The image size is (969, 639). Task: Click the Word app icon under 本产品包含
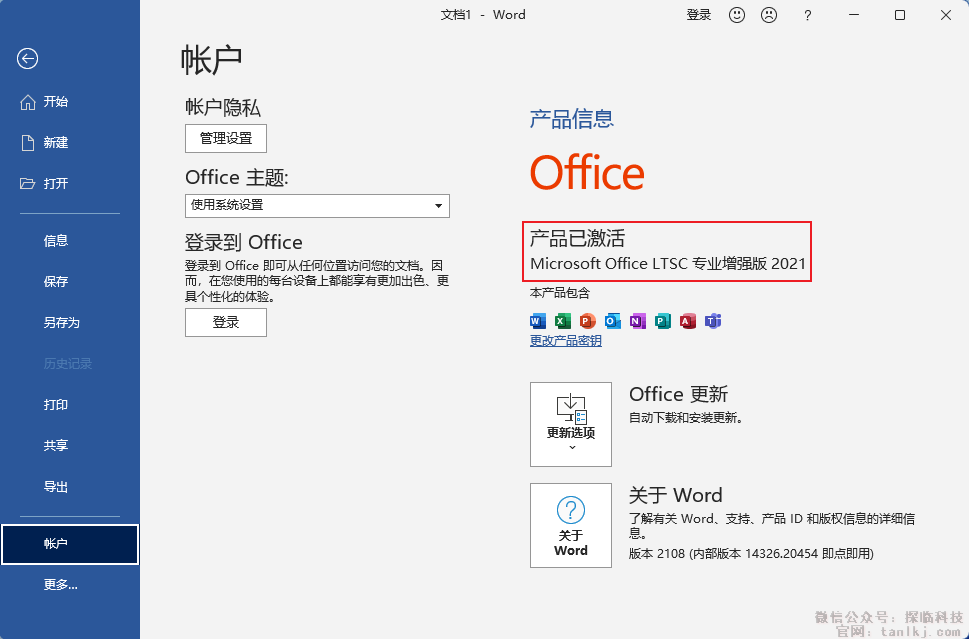pos(538,321)
